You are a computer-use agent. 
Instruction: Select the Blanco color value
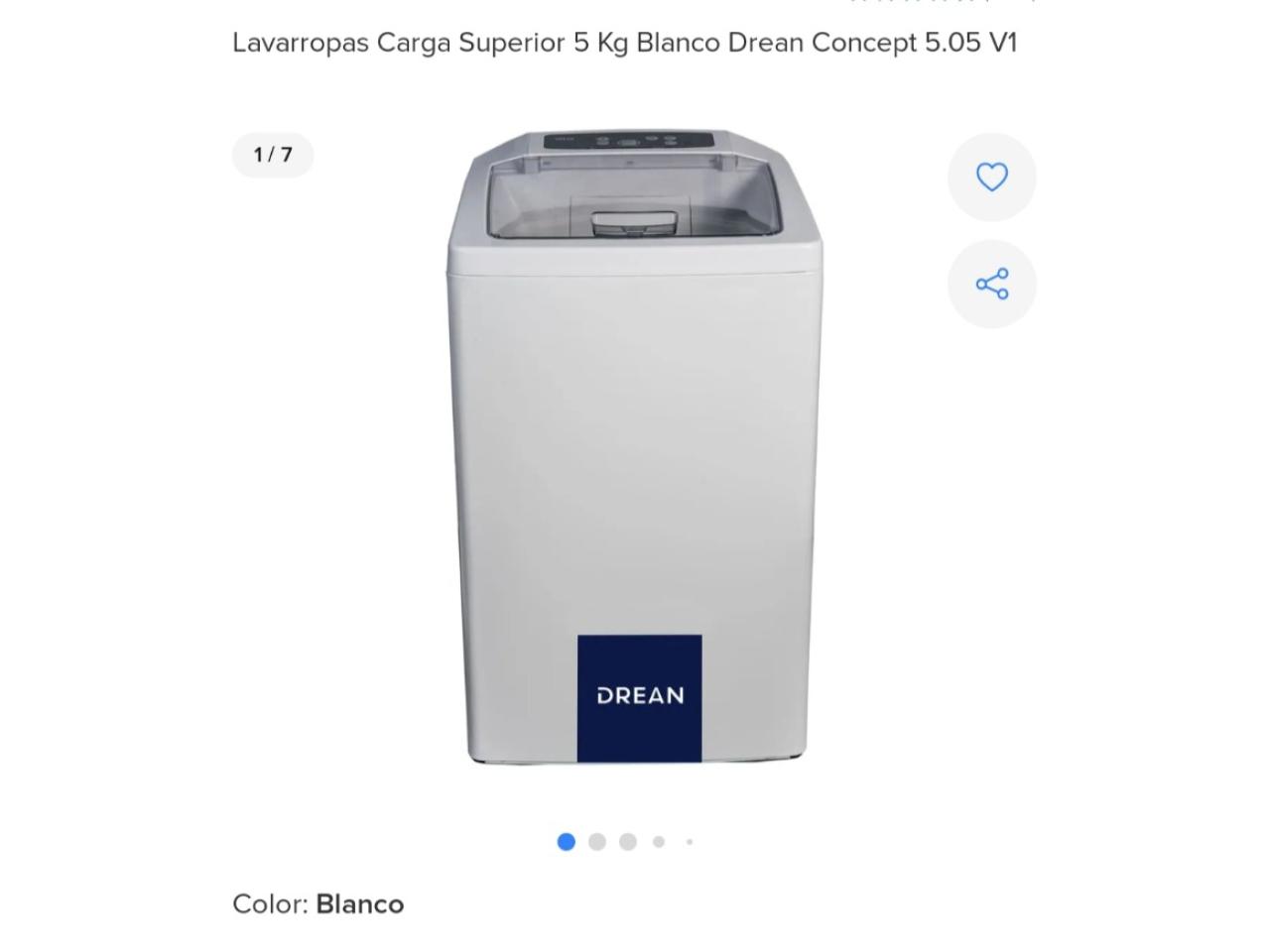click(x=360, y=904)
